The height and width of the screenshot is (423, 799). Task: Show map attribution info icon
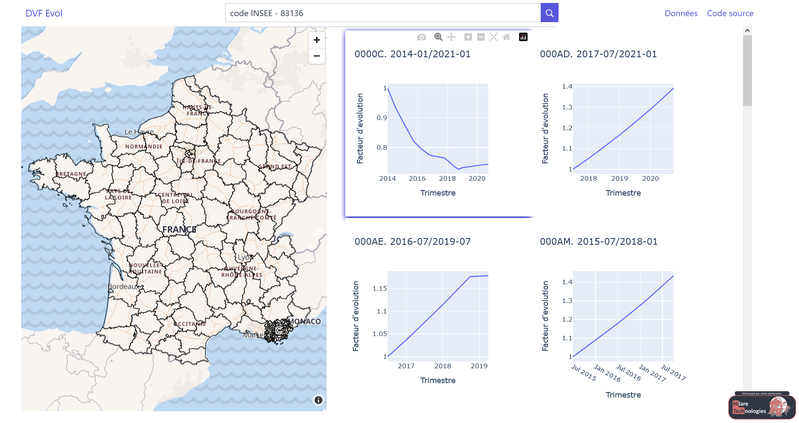point(318,400)
